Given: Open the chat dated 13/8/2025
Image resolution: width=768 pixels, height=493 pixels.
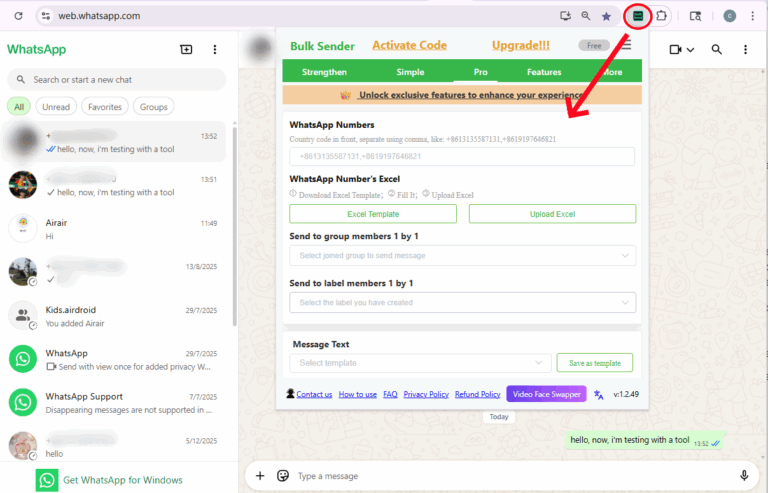Looking at the screenshot, I should coord(116,273).
